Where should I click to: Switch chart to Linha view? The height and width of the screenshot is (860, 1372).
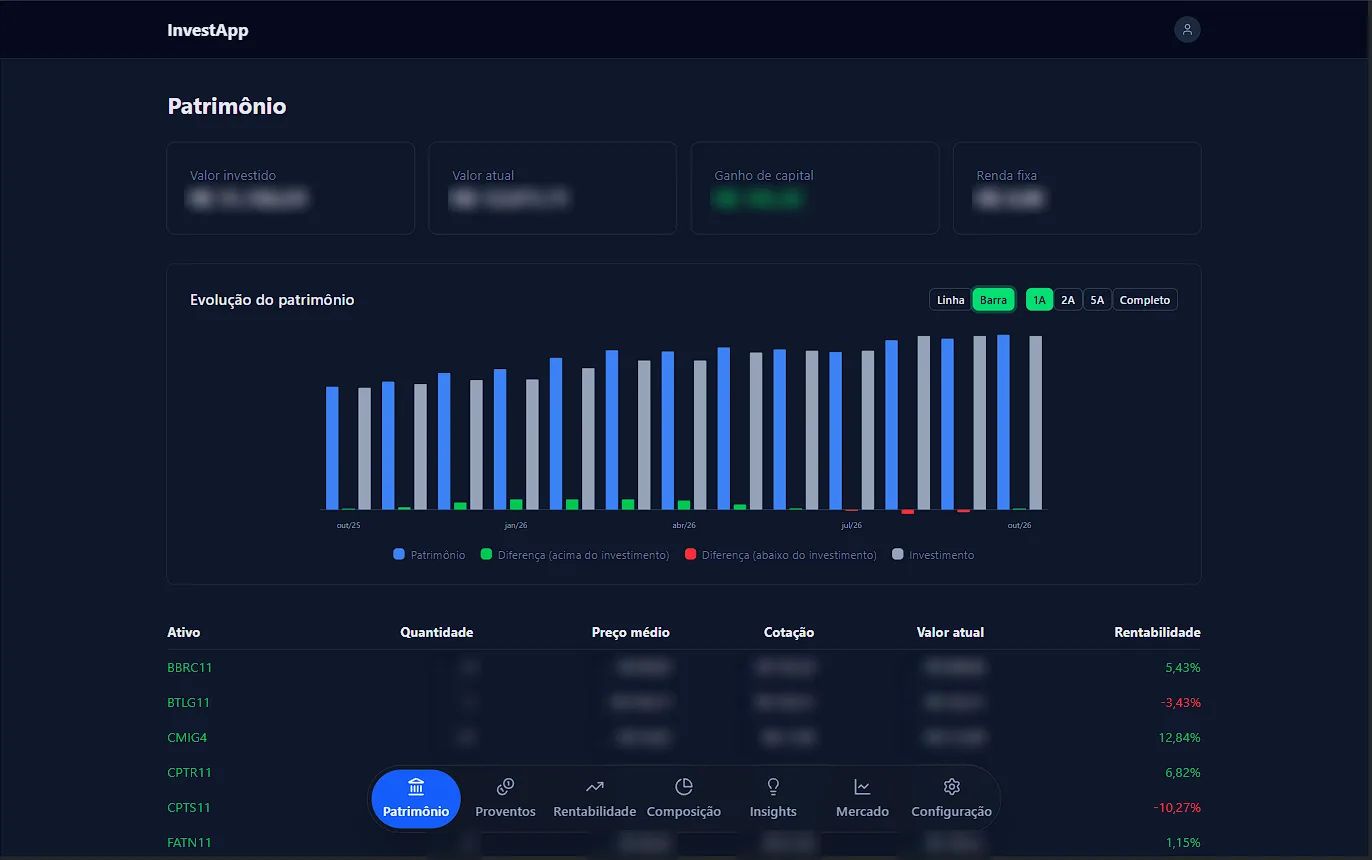951,300
